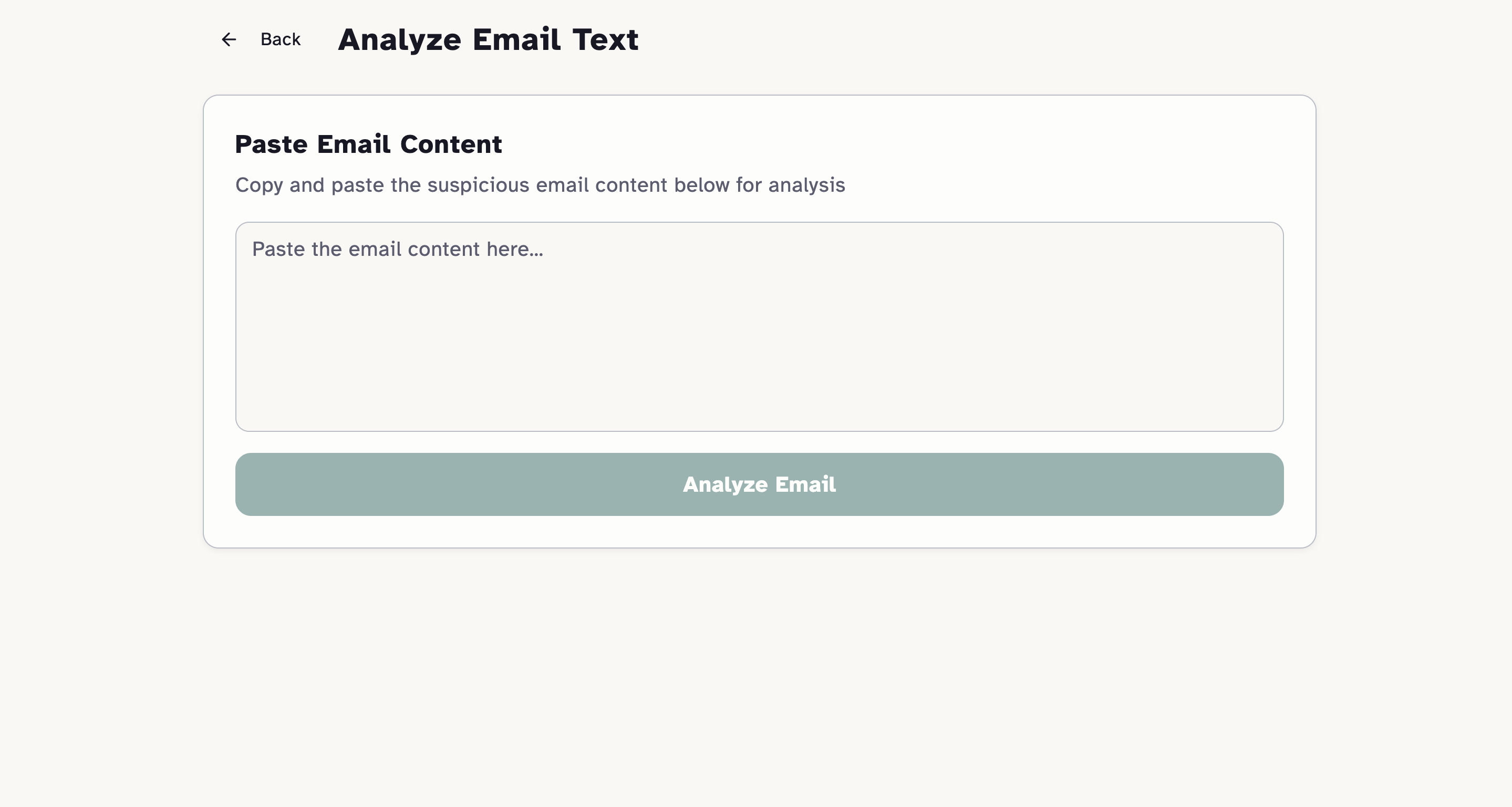
Task: Click the arrow left of Analyze Email Text
Action: tap(229, 39)
